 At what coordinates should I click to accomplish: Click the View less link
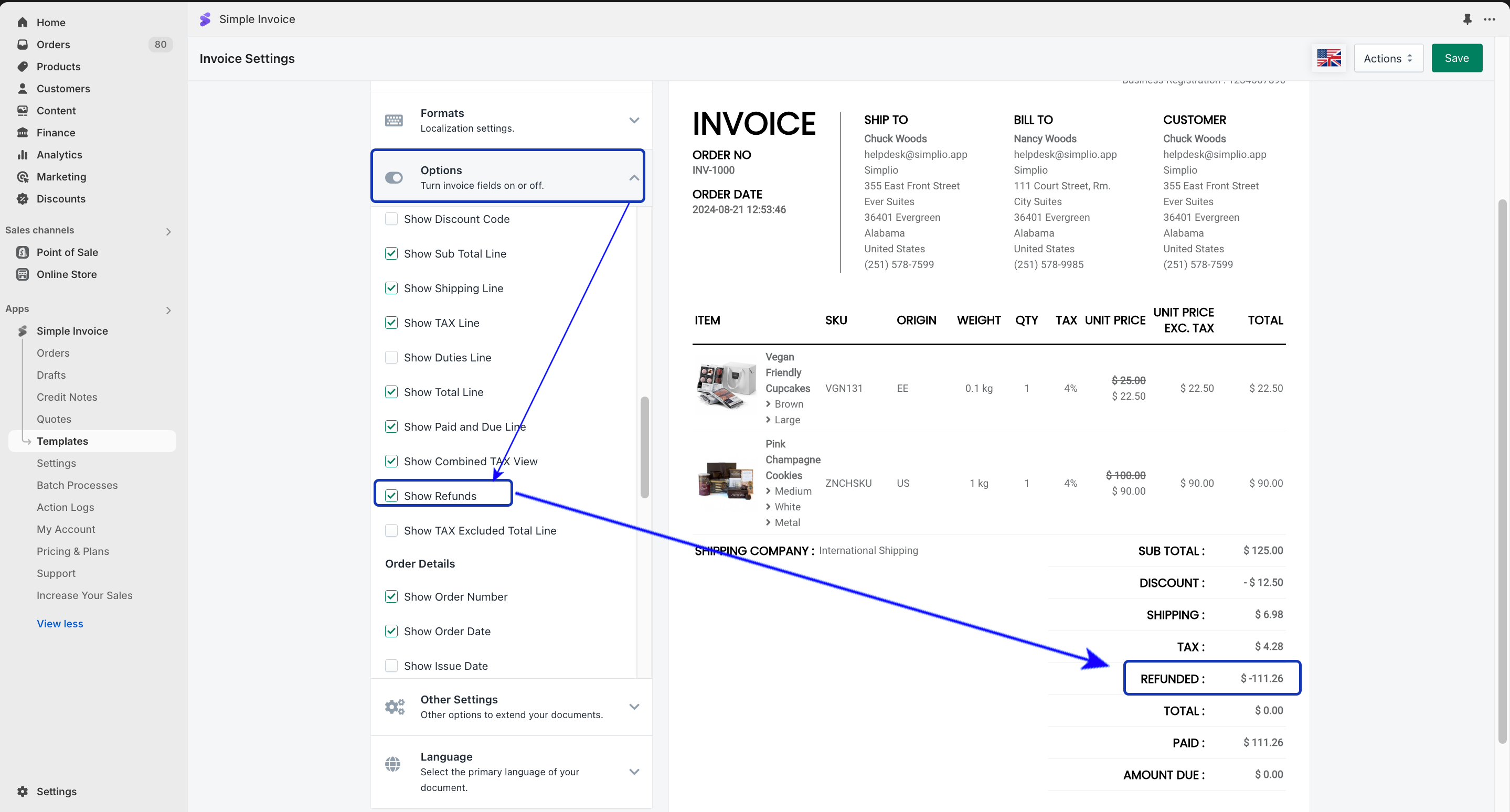(x=60, y=624)
